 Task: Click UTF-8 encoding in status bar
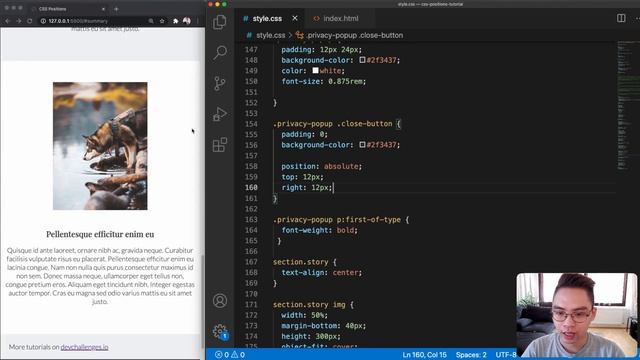point(506,355)
